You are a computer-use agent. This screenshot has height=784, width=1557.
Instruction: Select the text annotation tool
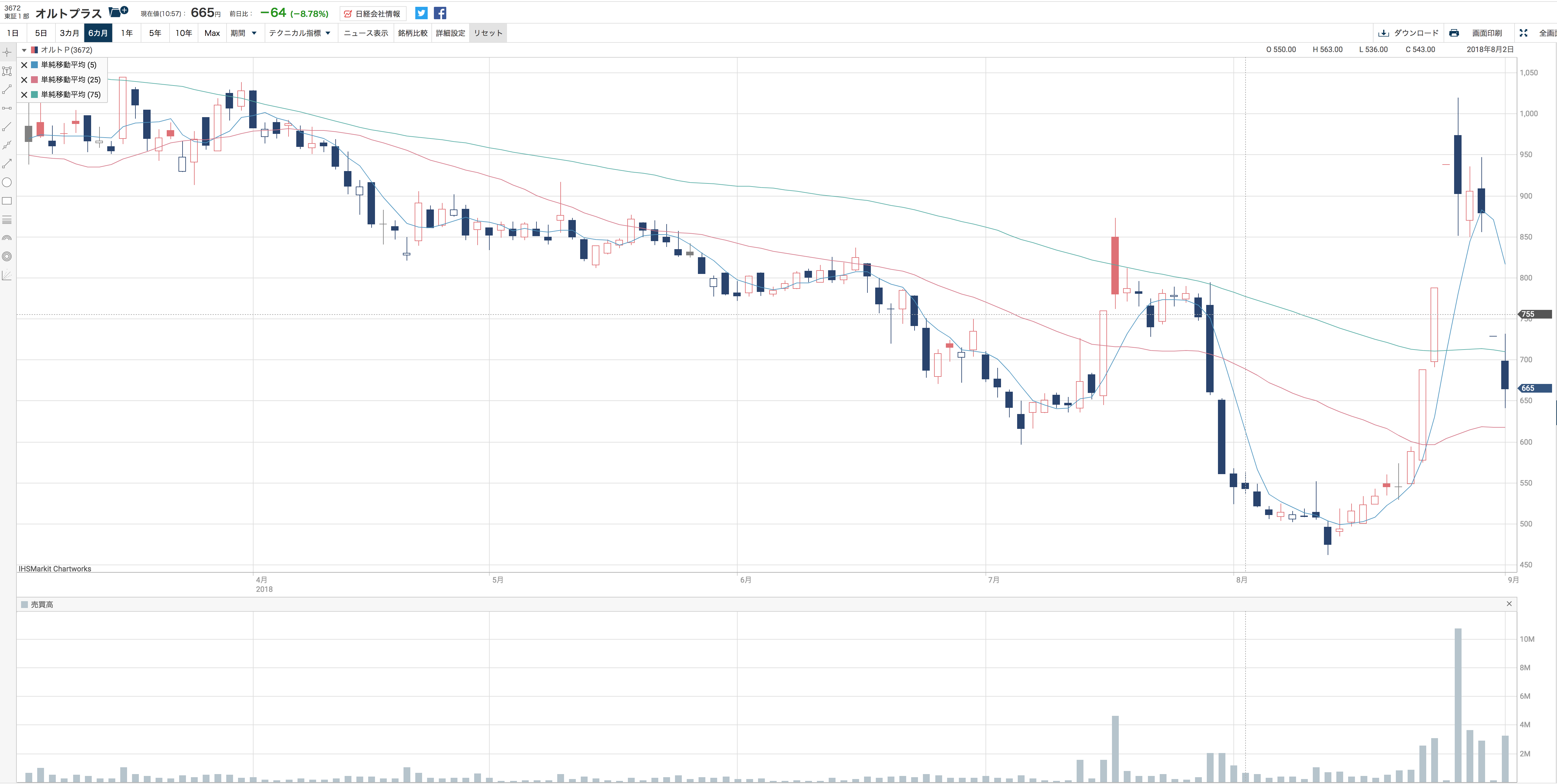coord(7,71)
